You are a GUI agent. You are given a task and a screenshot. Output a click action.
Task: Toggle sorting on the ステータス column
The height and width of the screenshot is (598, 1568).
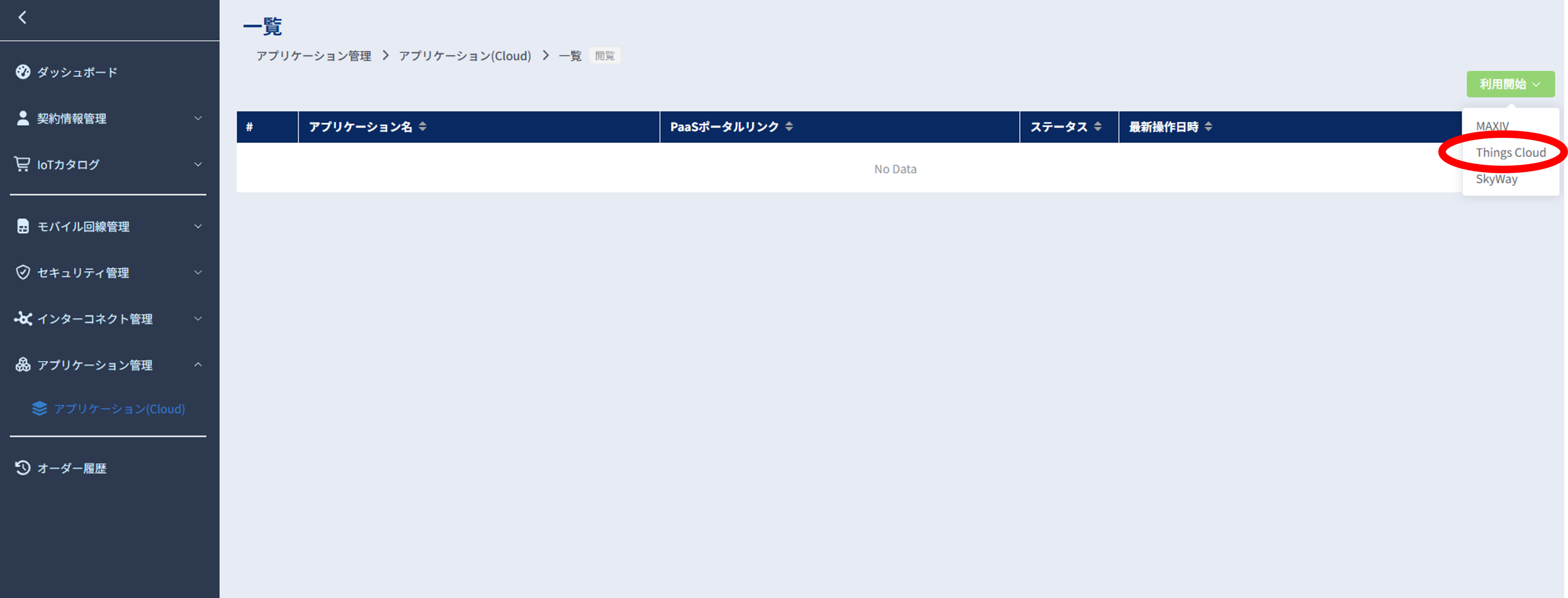coord(1098,127)
